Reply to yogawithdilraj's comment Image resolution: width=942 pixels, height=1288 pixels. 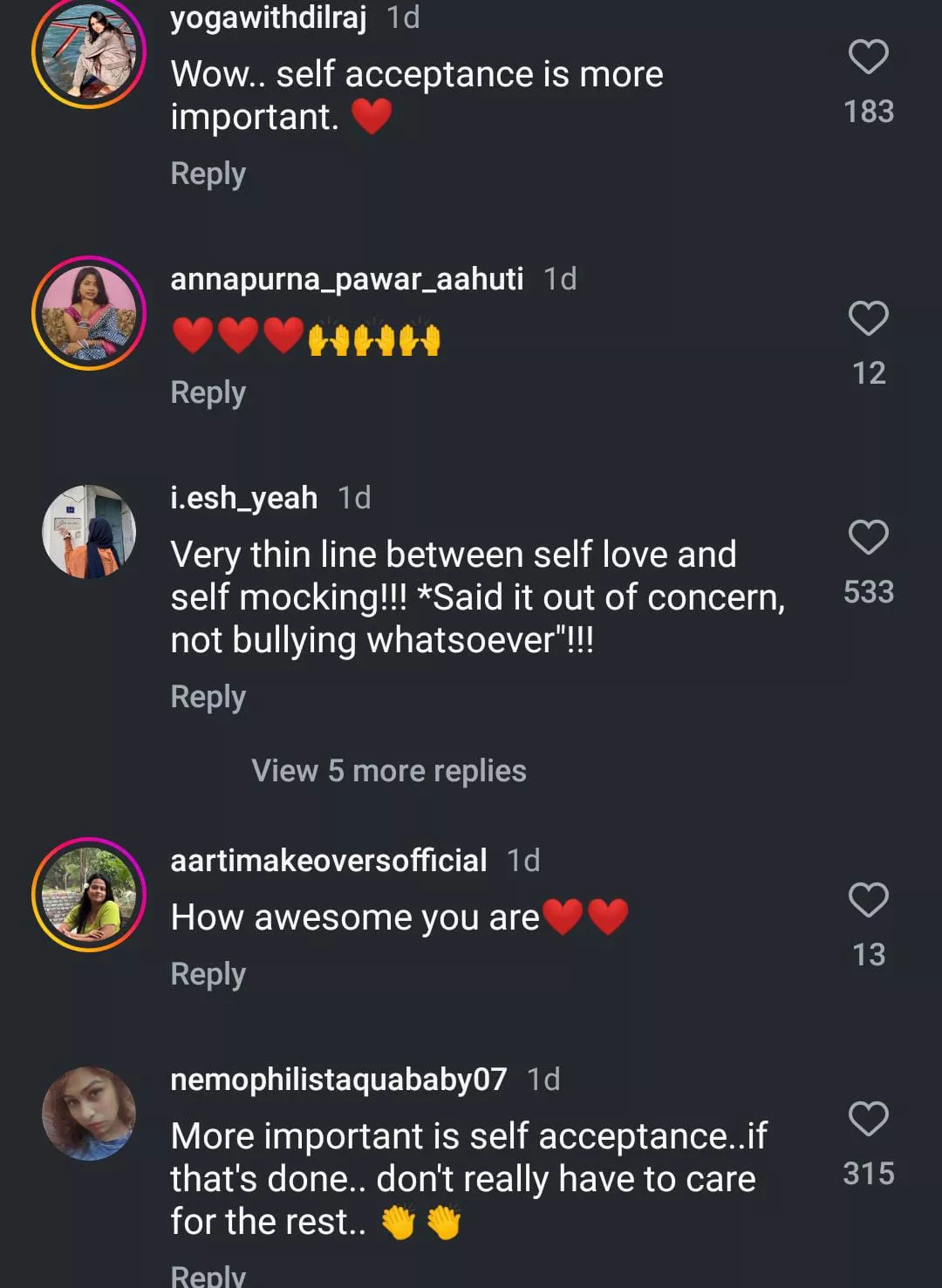(x=208, y=174)
